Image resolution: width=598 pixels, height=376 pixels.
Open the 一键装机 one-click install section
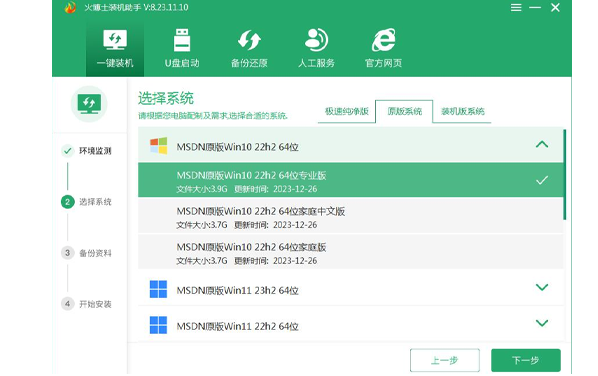point(115,49)
